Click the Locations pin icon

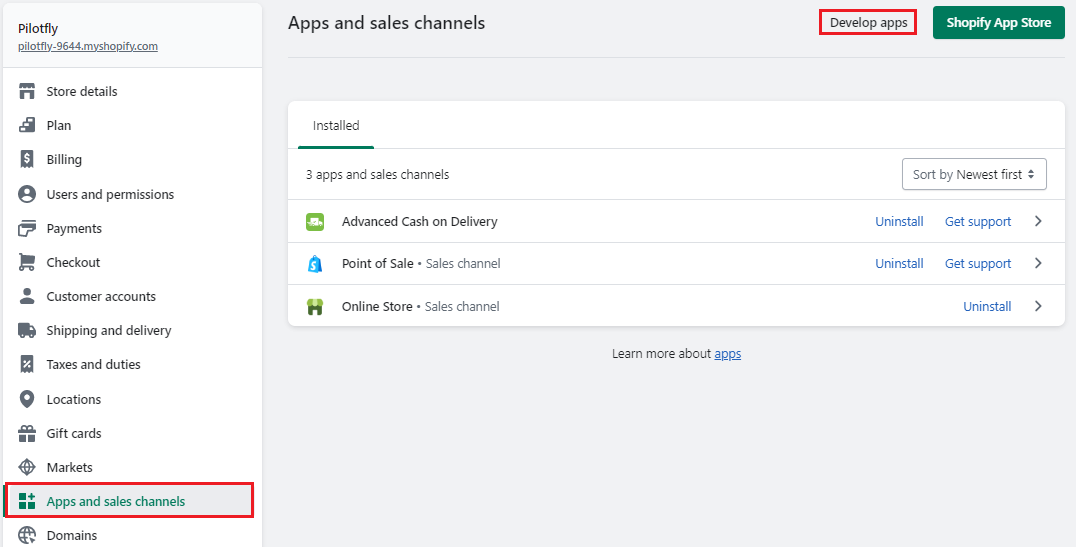point(27,399)
